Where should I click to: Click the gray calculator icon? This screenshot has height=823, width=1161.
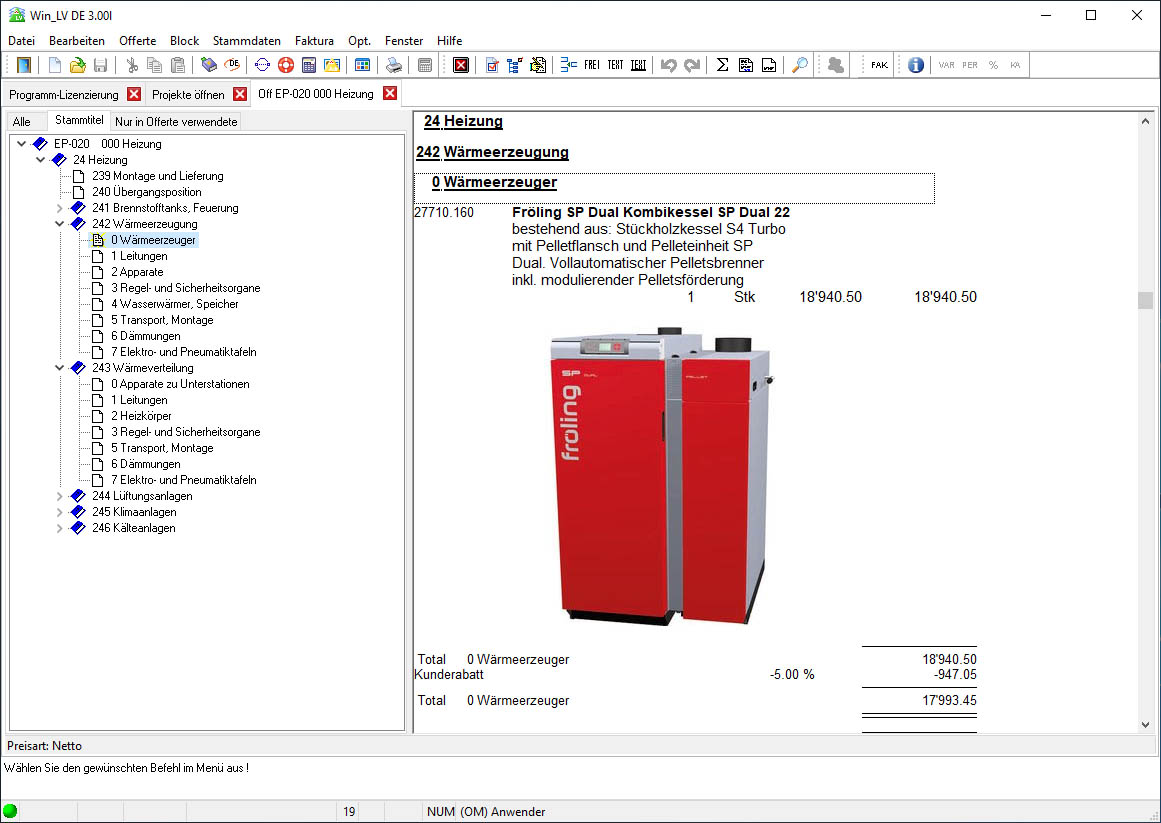[x=425, y=65]
